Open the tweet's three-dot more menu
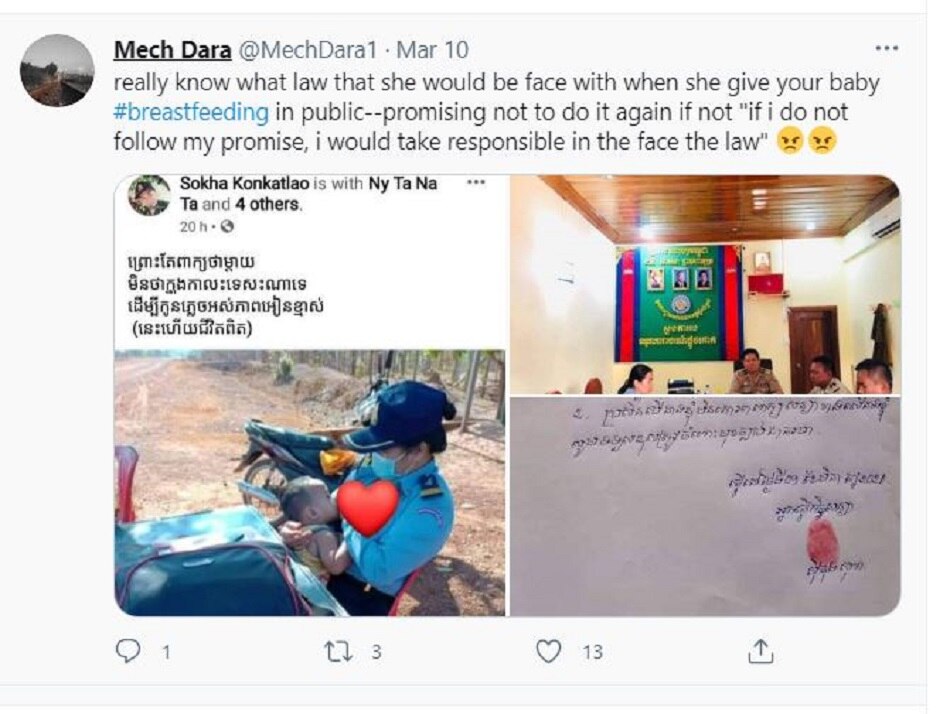Viewport: 950px width, 714px height. 886,49
